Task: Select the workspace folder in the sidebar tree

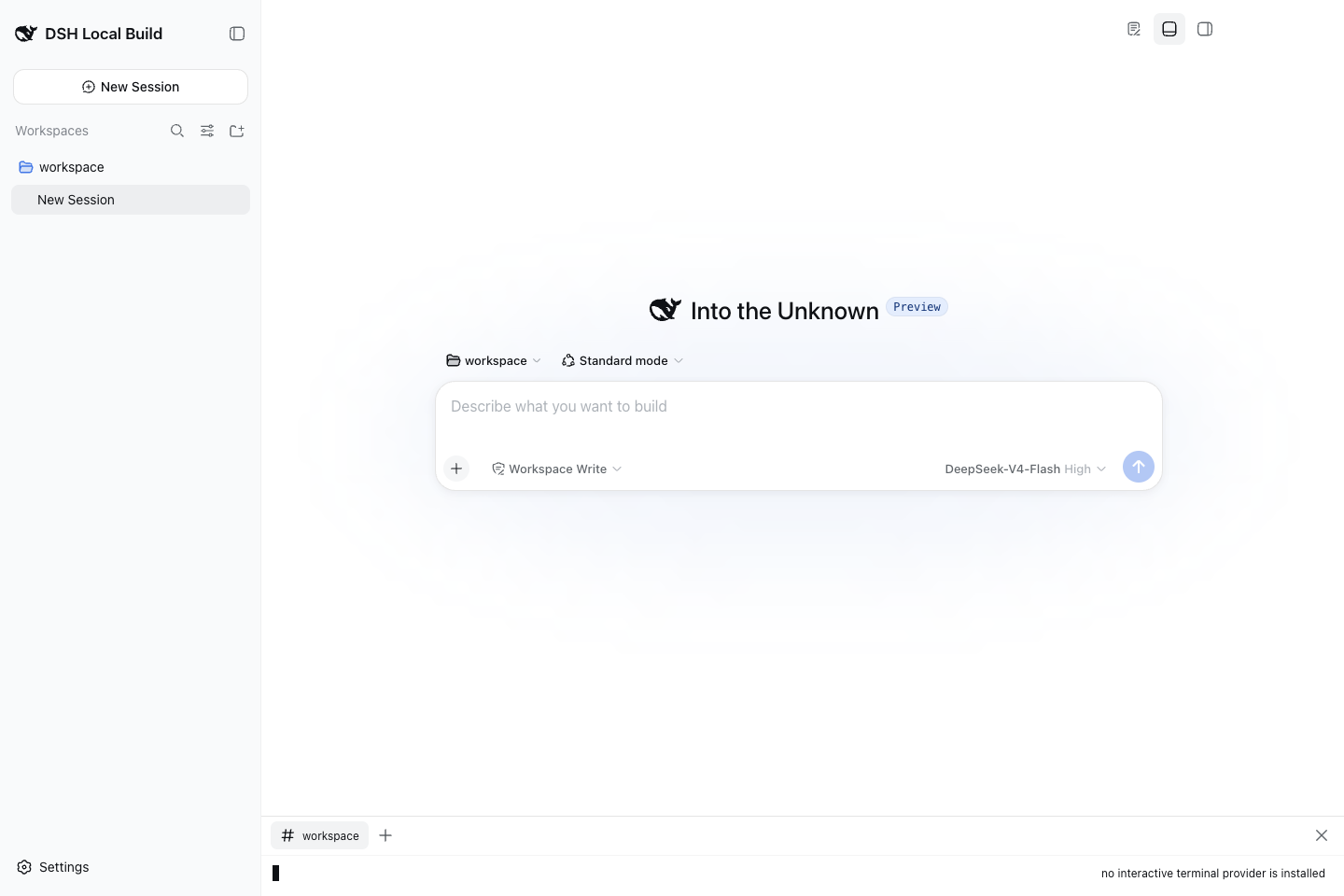Action: point(131,167)
